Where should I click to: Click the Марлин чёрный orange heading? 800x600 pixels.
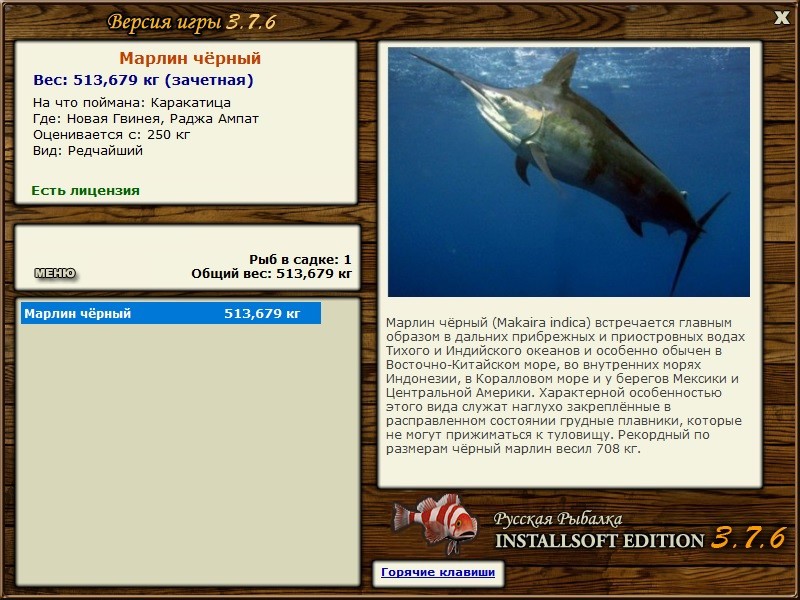[190, 58]
